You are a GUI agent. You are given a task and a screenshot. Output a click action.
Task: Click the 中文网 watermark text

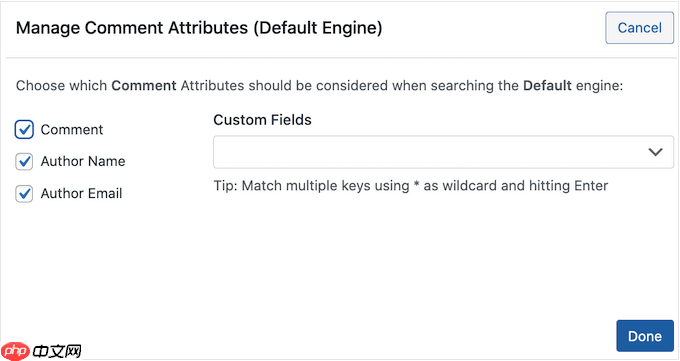click(x=57, y=351)
